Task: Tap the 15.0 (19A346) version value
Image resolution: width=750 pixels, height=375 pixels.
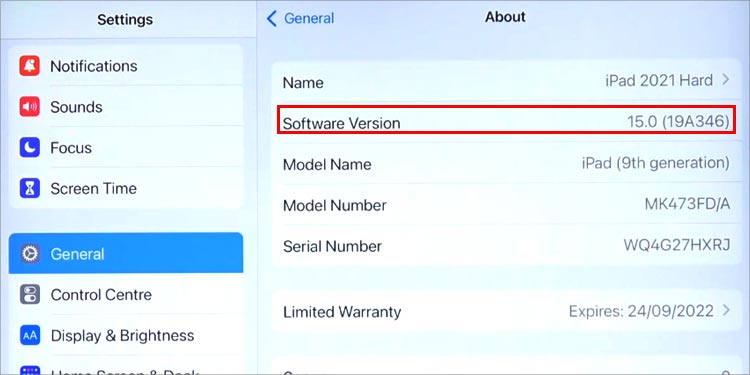Action: (678, 122)
